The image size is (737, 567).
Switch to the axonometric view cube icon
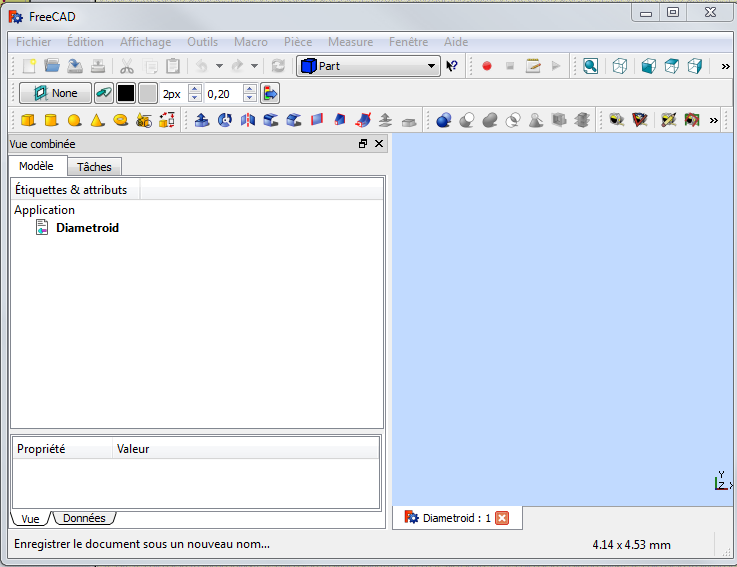pyautogui.click(x=619, y=66)
